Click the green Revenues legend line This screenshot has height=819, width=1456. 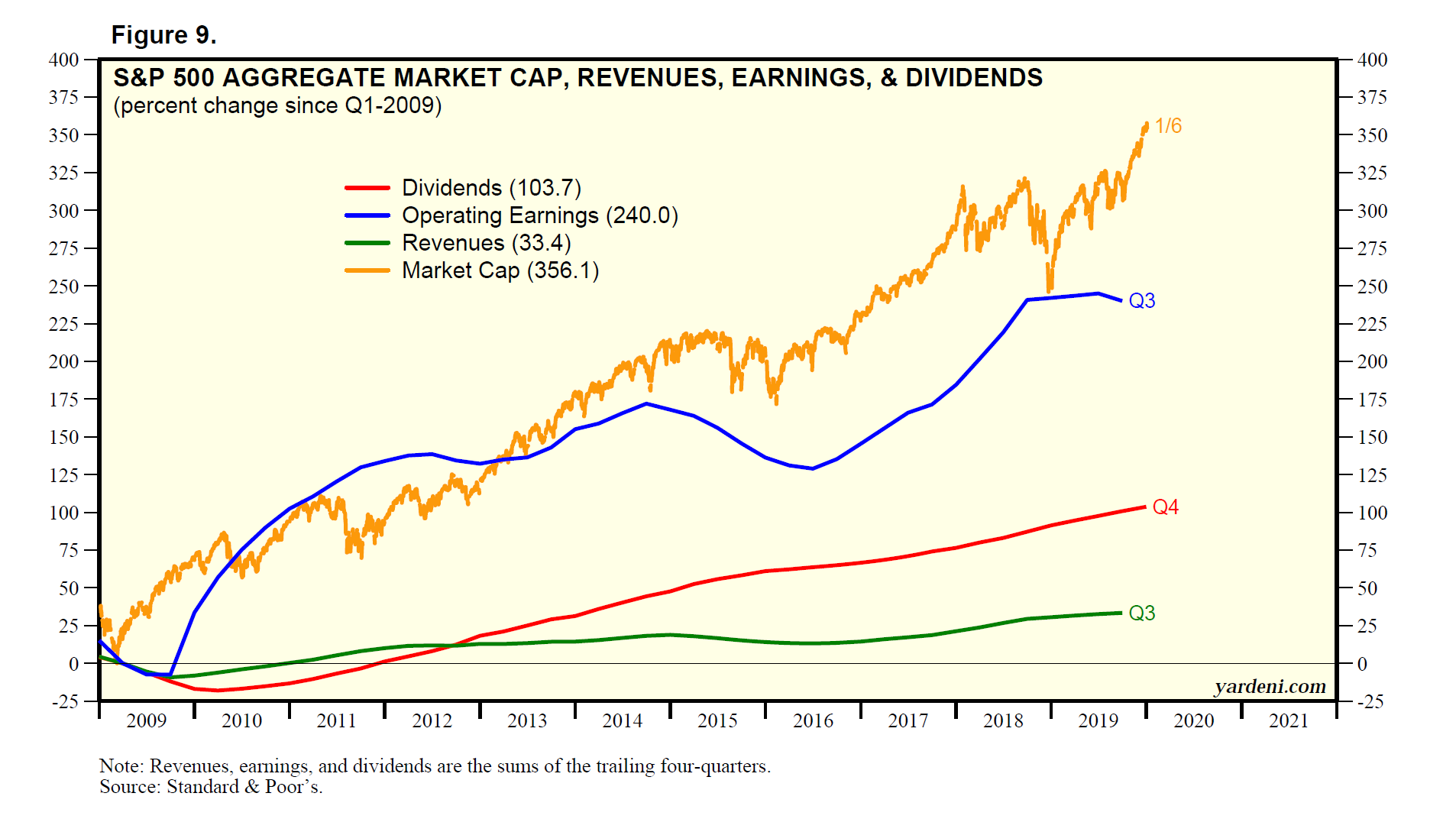point(367,243)
